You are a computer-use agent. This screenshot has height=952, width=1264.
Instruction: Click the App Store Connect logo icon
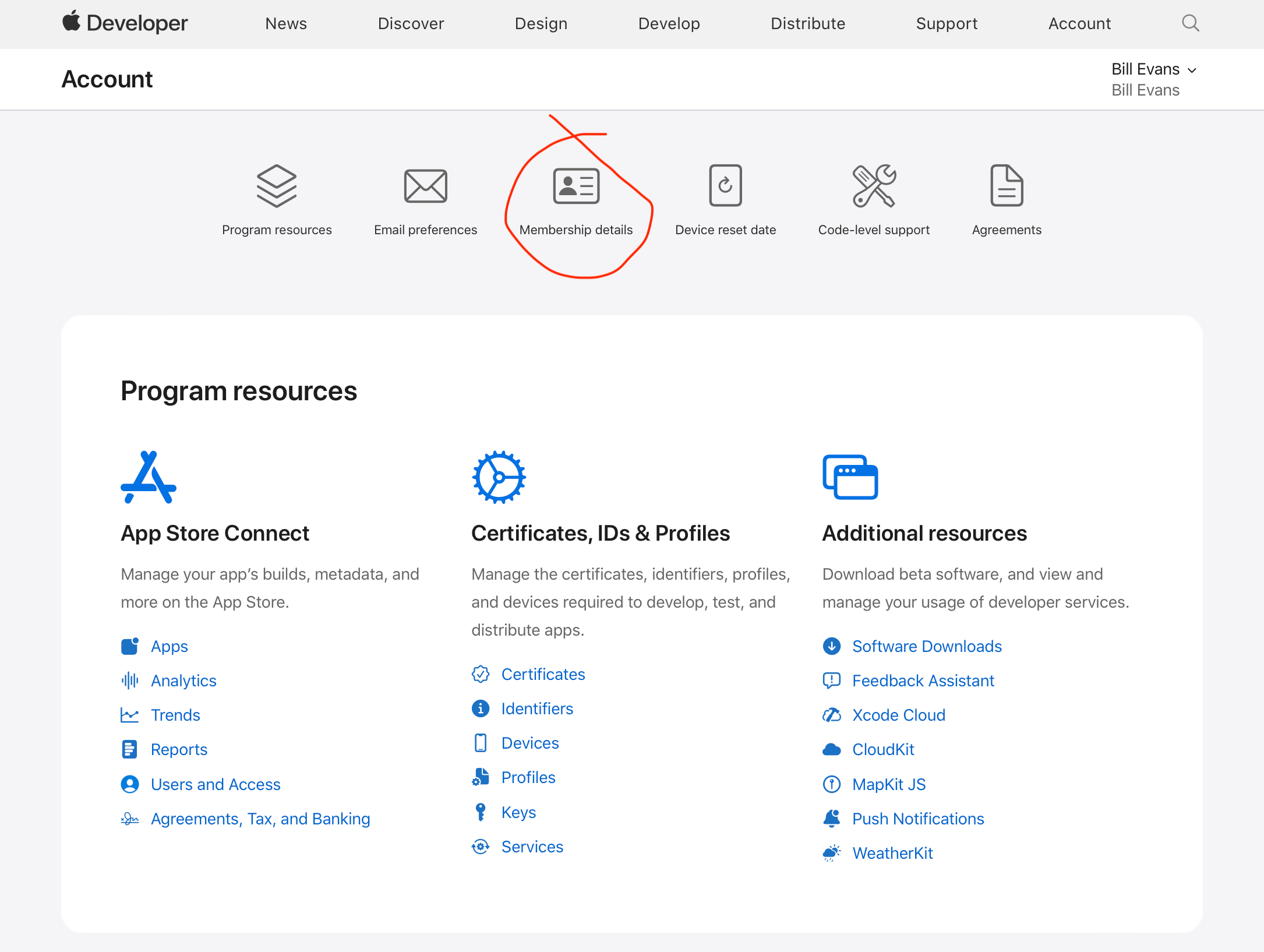(x=149, y=477)
